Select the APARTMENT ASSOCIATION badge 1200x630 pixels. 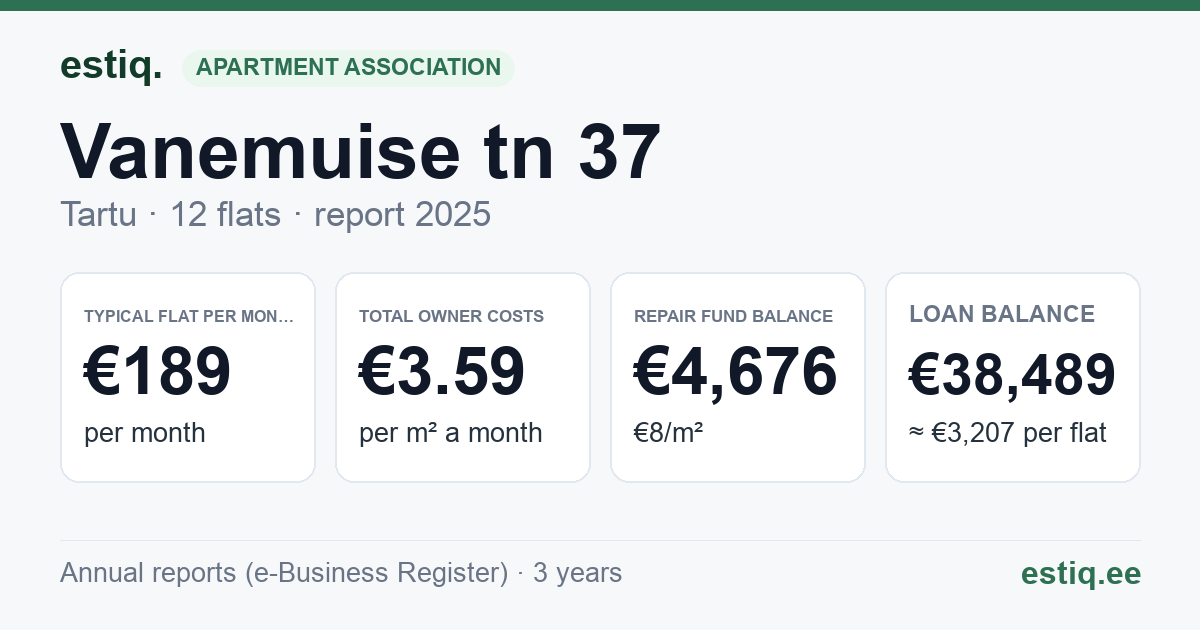[348, 68]
